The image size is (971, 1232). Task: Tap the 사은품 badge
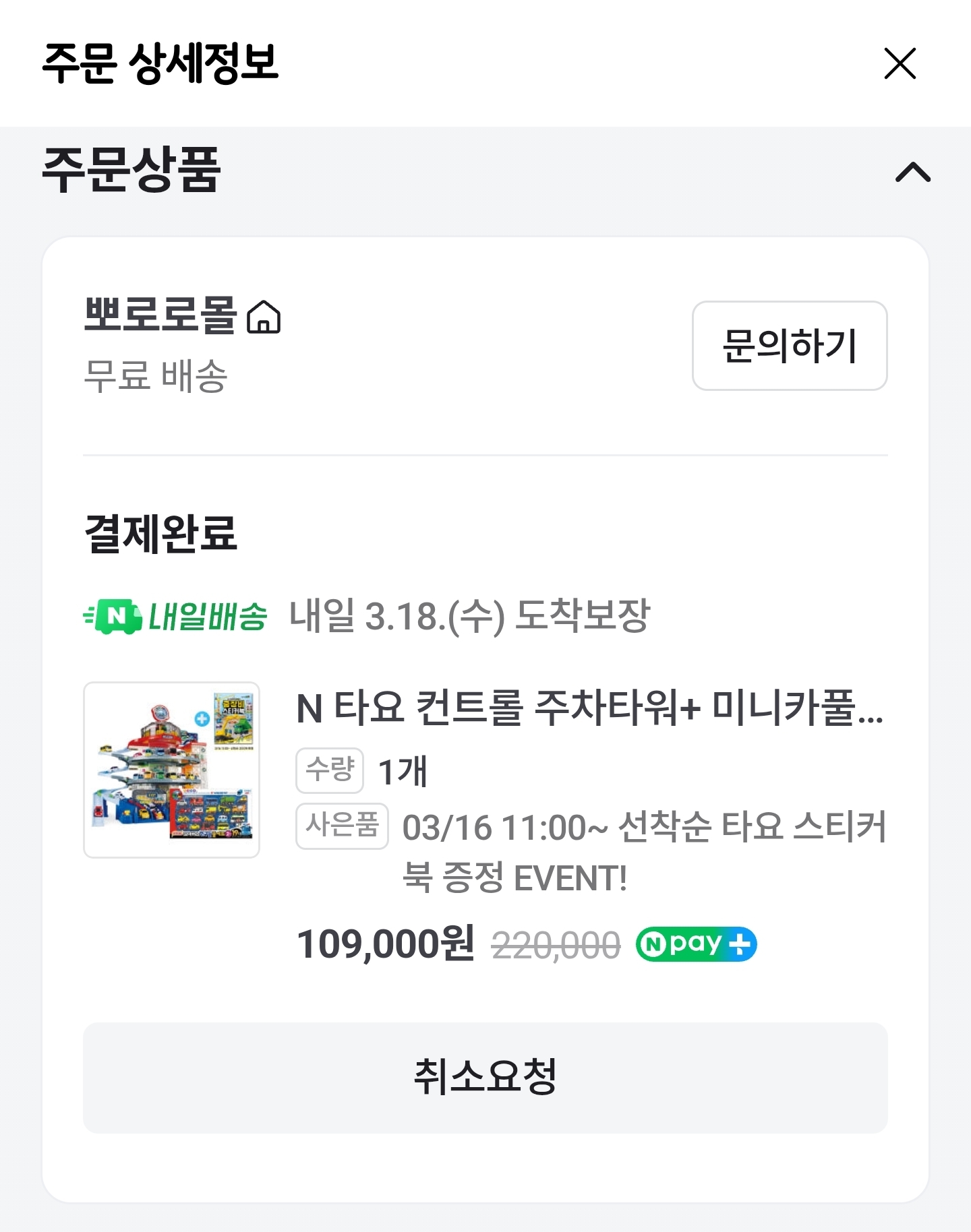tap(342, 826)
